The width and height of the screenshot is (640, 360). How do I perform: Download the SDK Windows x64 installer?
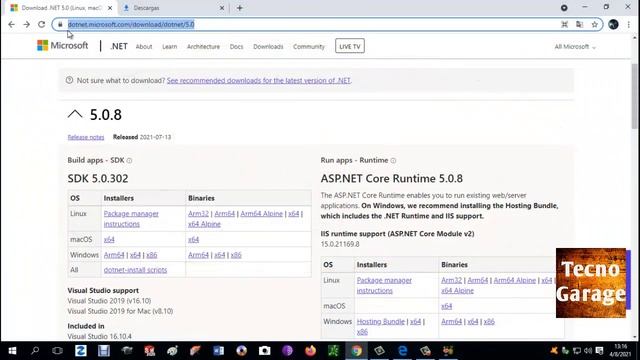tap(135, 255)
